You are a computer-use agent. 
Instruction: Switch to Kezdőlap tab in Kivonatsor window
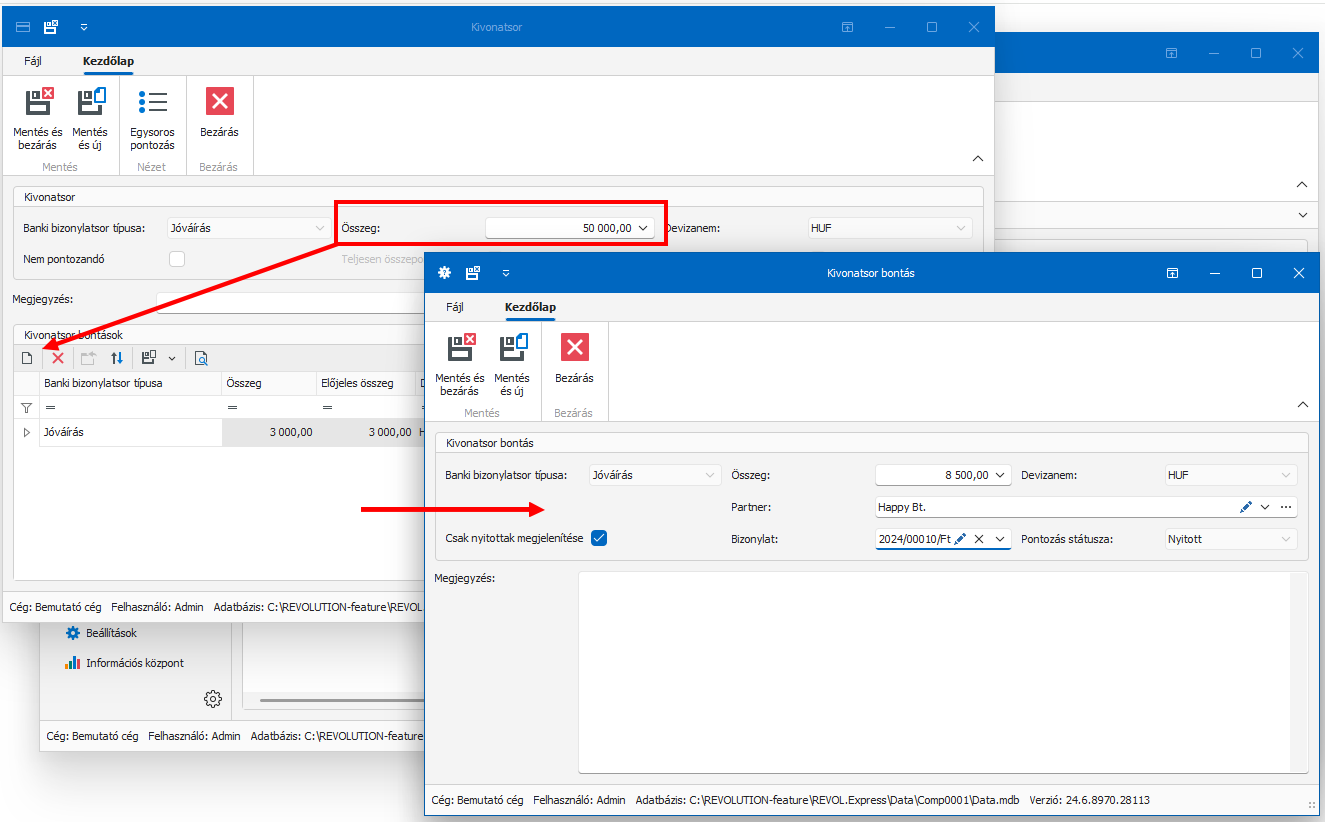click(x=108, y=61)
